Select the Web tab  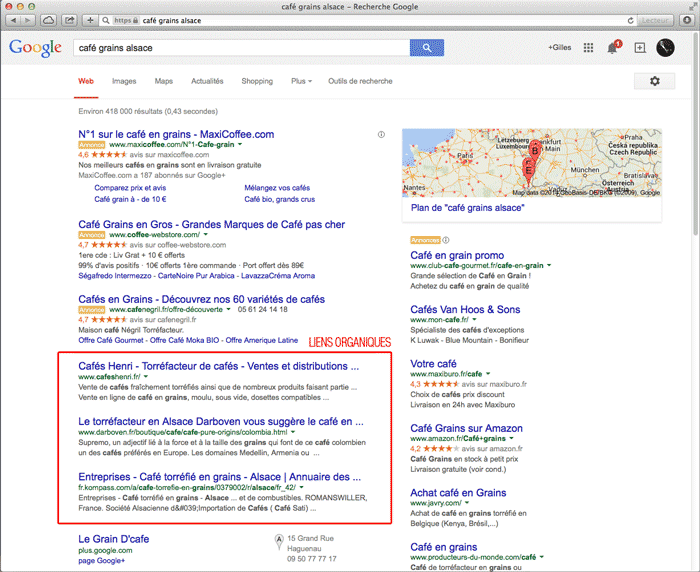(86, 81)
